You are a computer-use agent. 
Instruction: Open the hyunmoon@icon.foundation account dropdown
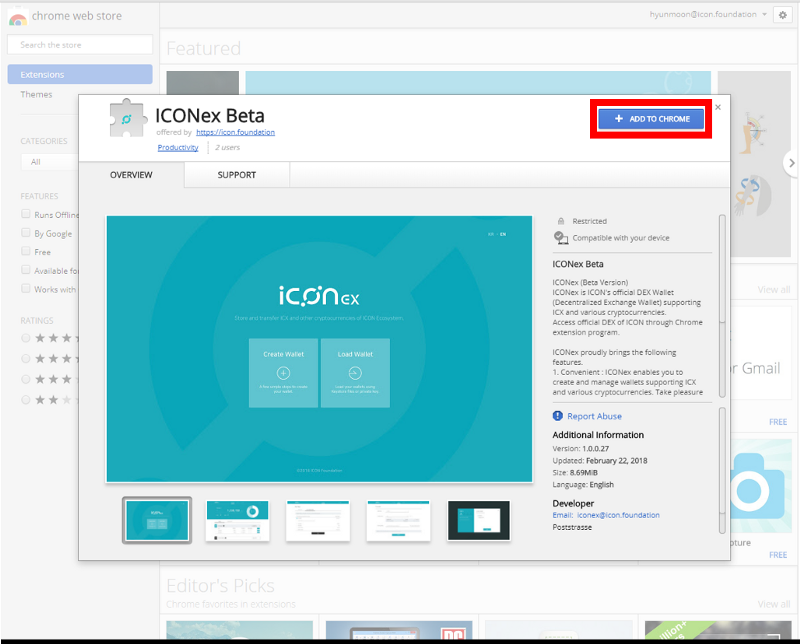(708, 14)
